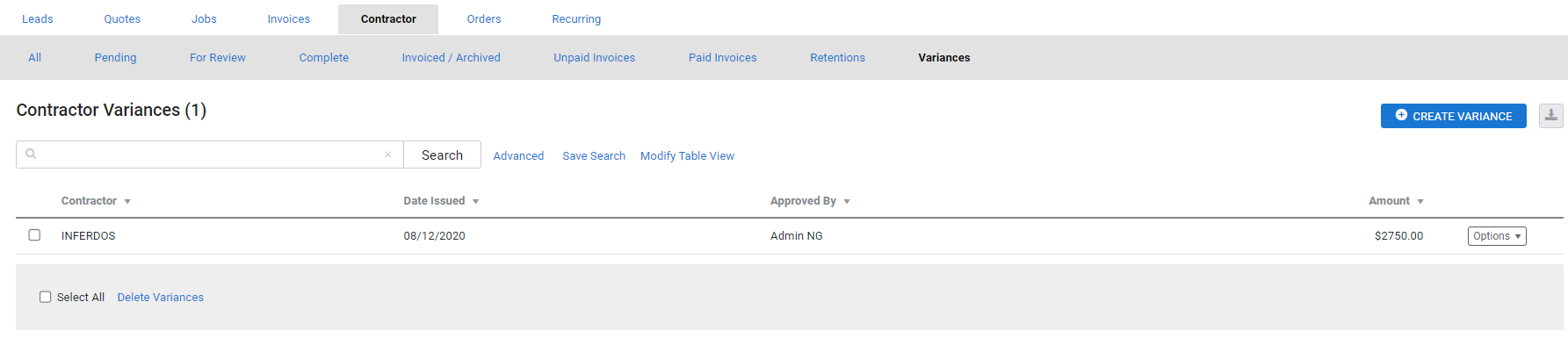The width and height of the screenshot is (1568, 338).
Task: Open the Invoices top tab
Action: (x=289, y=19)
